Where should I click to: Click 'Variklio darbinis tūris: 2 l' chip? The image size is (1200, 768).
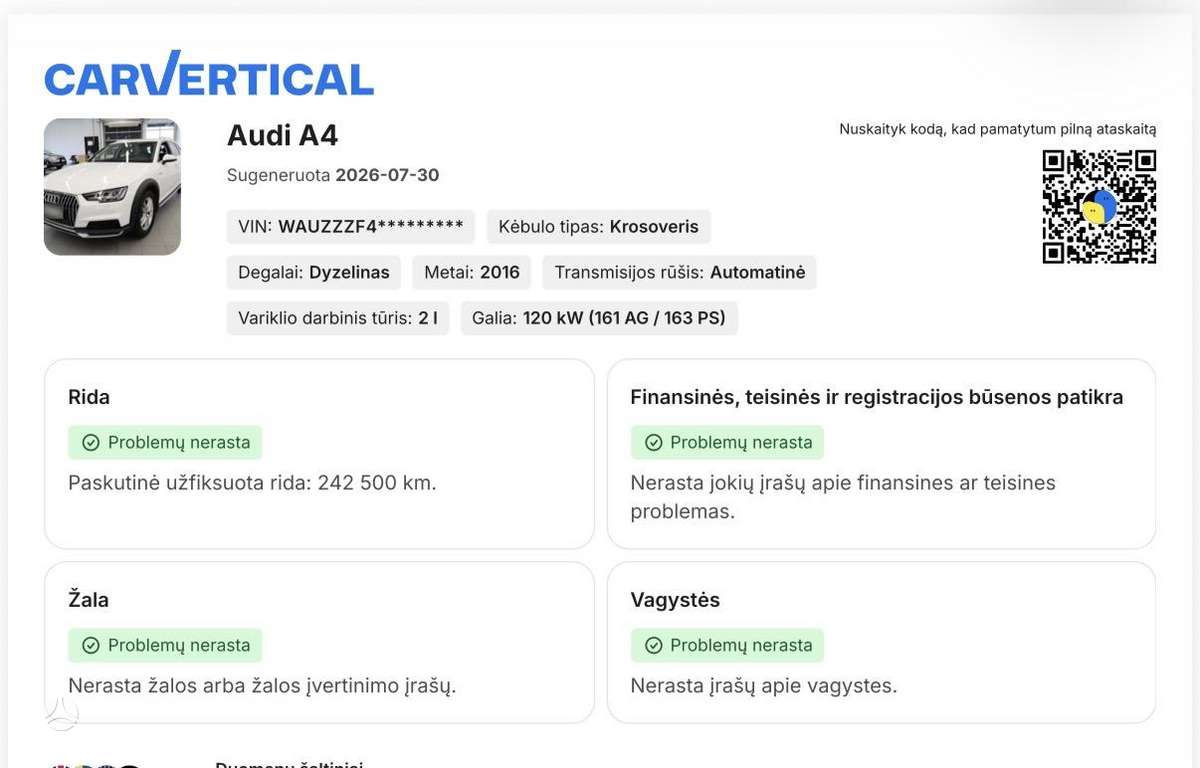tap(338, 319)
